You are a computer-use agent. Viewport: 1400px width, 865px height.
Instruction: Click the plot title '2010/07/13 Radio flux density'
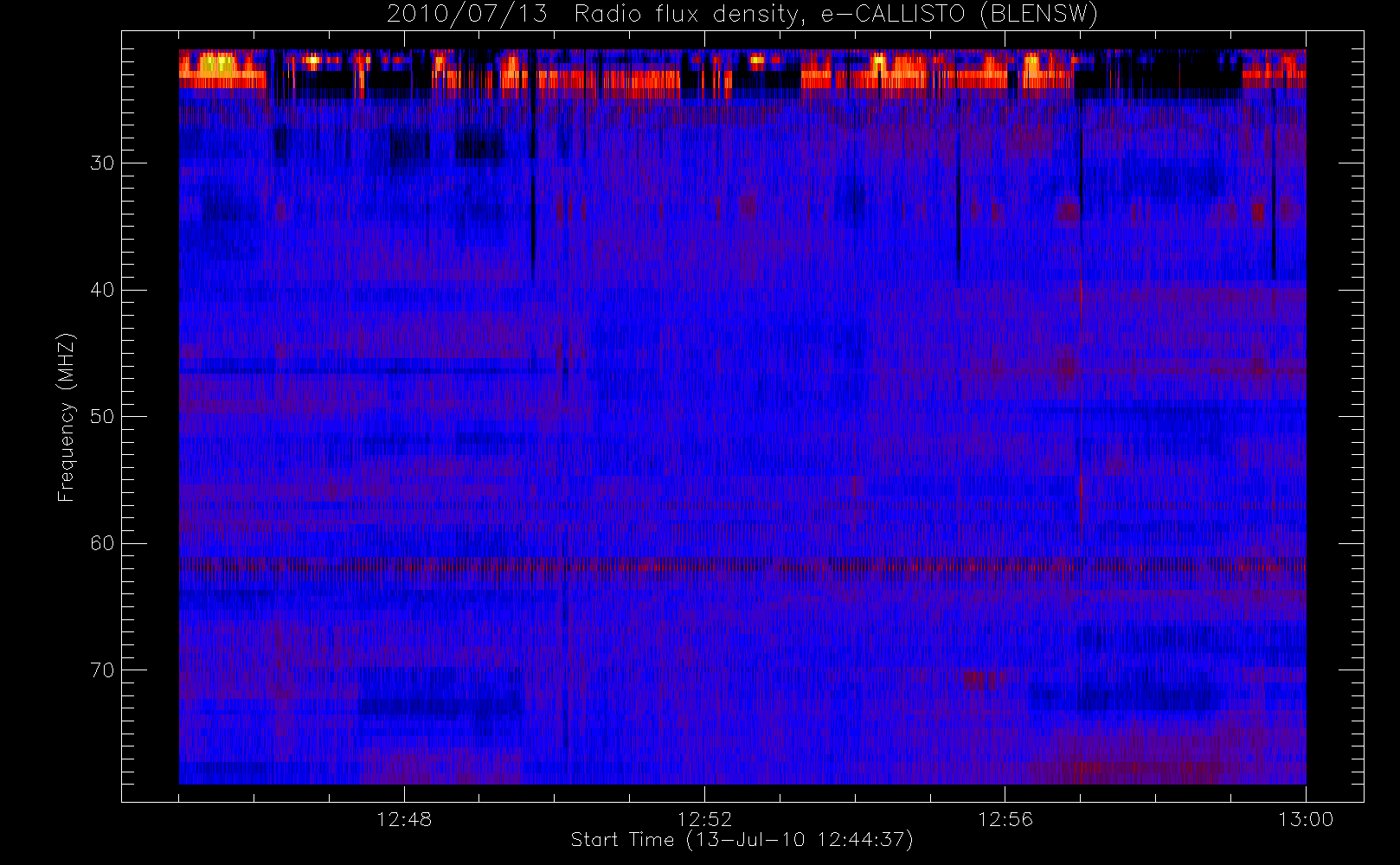click(x=742, y=15)
